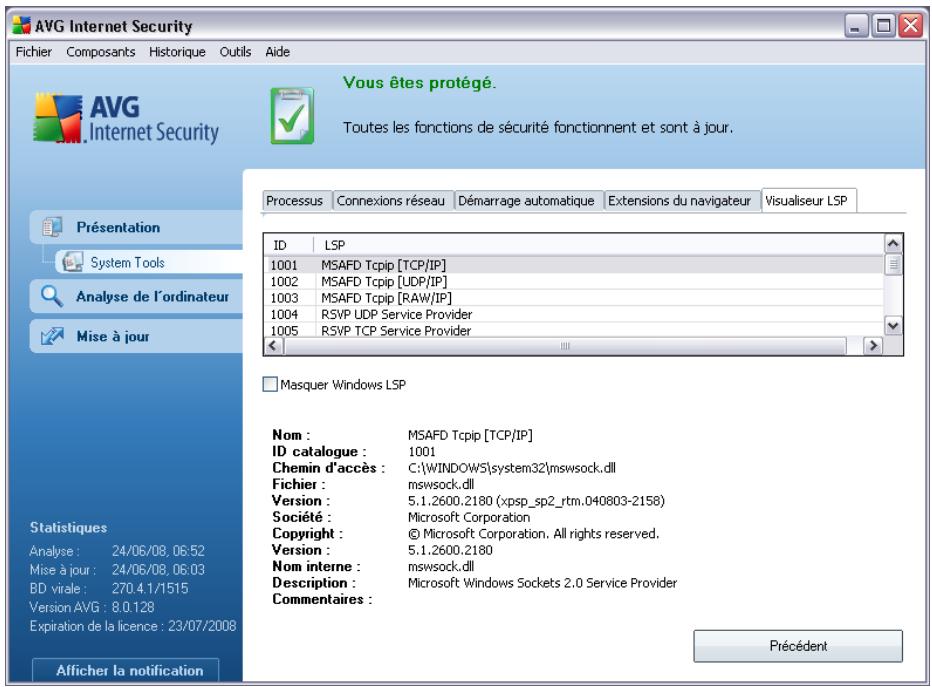Minimize the AVG Internet Security window
932x687 pixels.
point(857,26)
